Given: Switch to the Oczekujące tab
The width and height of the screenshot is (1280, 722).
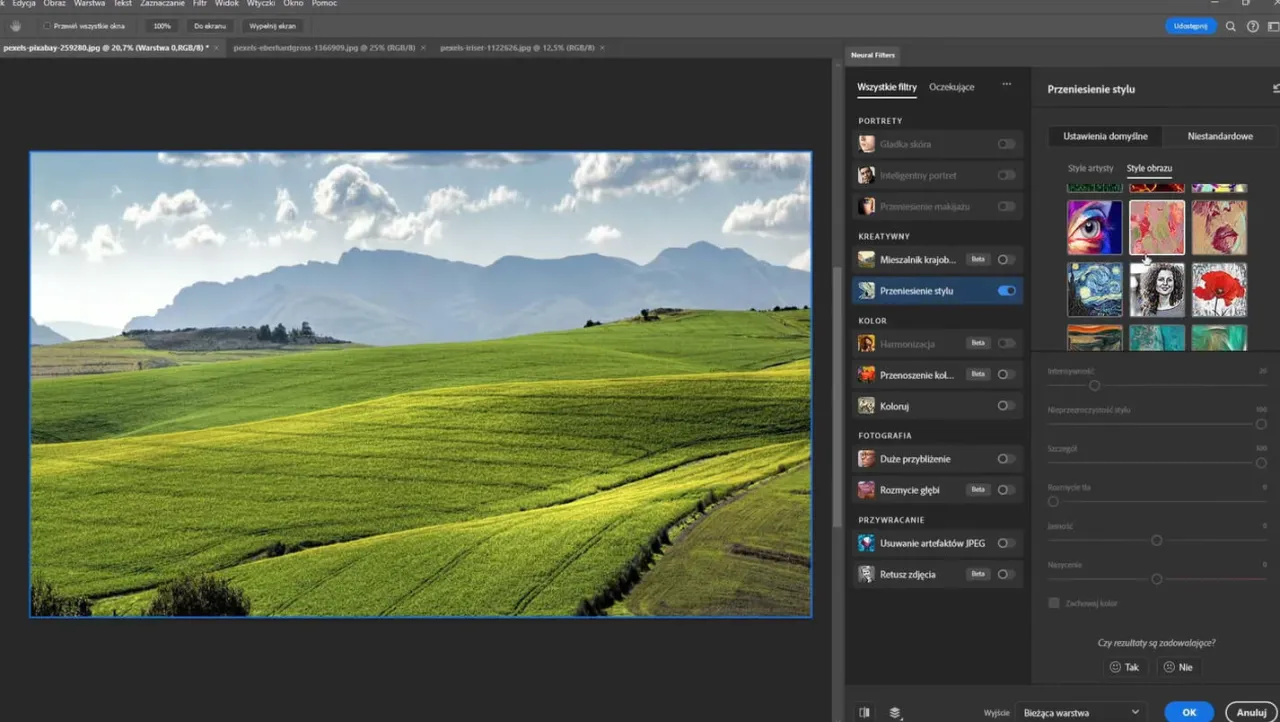Looking at the screenshot, I should point(951,87).
